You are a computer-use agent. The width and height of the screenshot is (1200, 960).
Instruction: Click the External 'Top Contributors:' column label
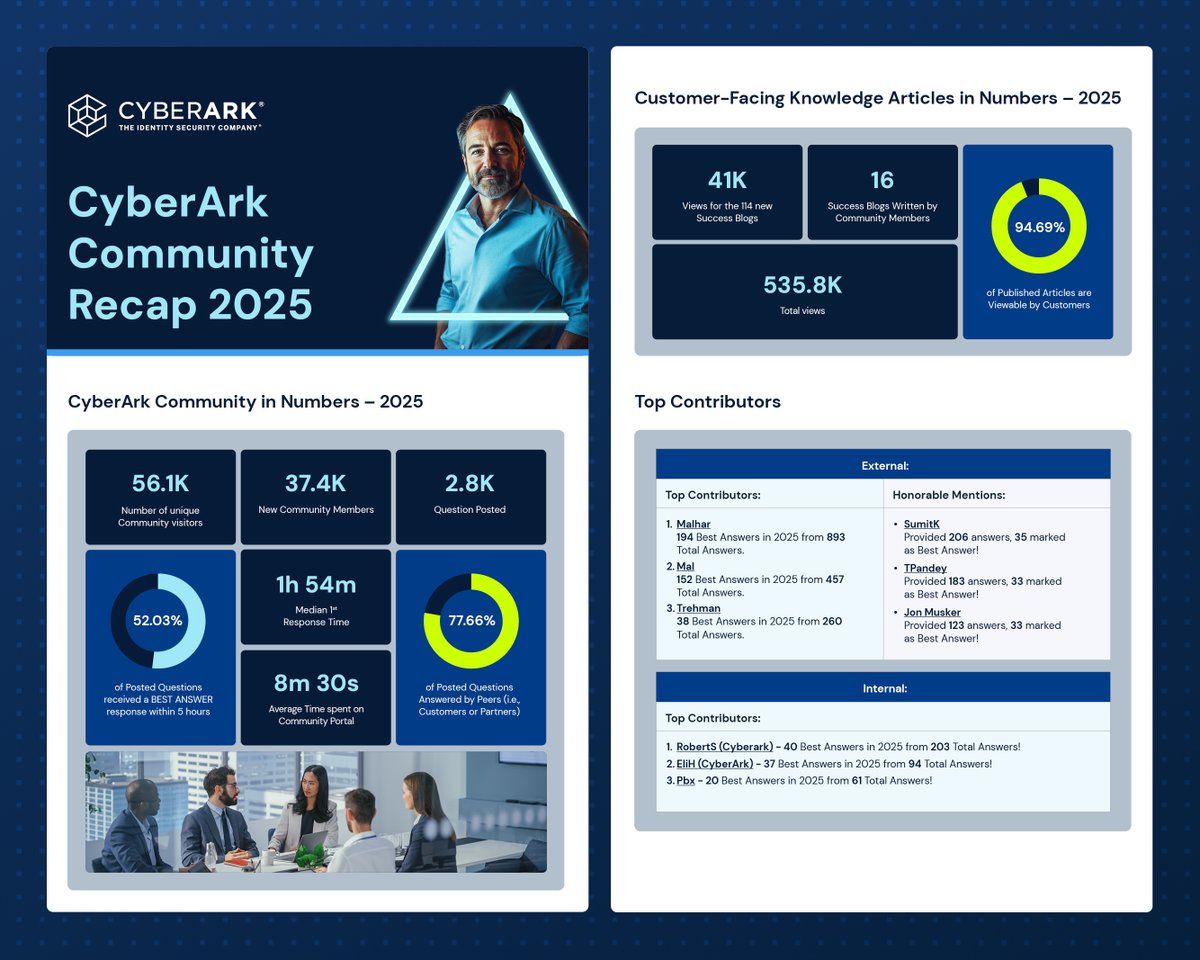pos(713,495)
